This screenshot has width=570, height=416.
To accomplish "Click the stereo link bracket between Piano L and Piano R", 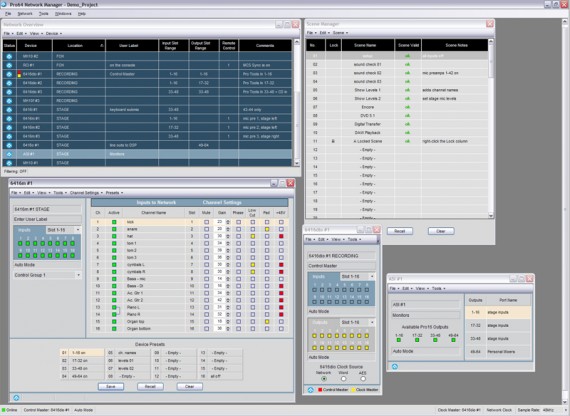I will (118, 311).
